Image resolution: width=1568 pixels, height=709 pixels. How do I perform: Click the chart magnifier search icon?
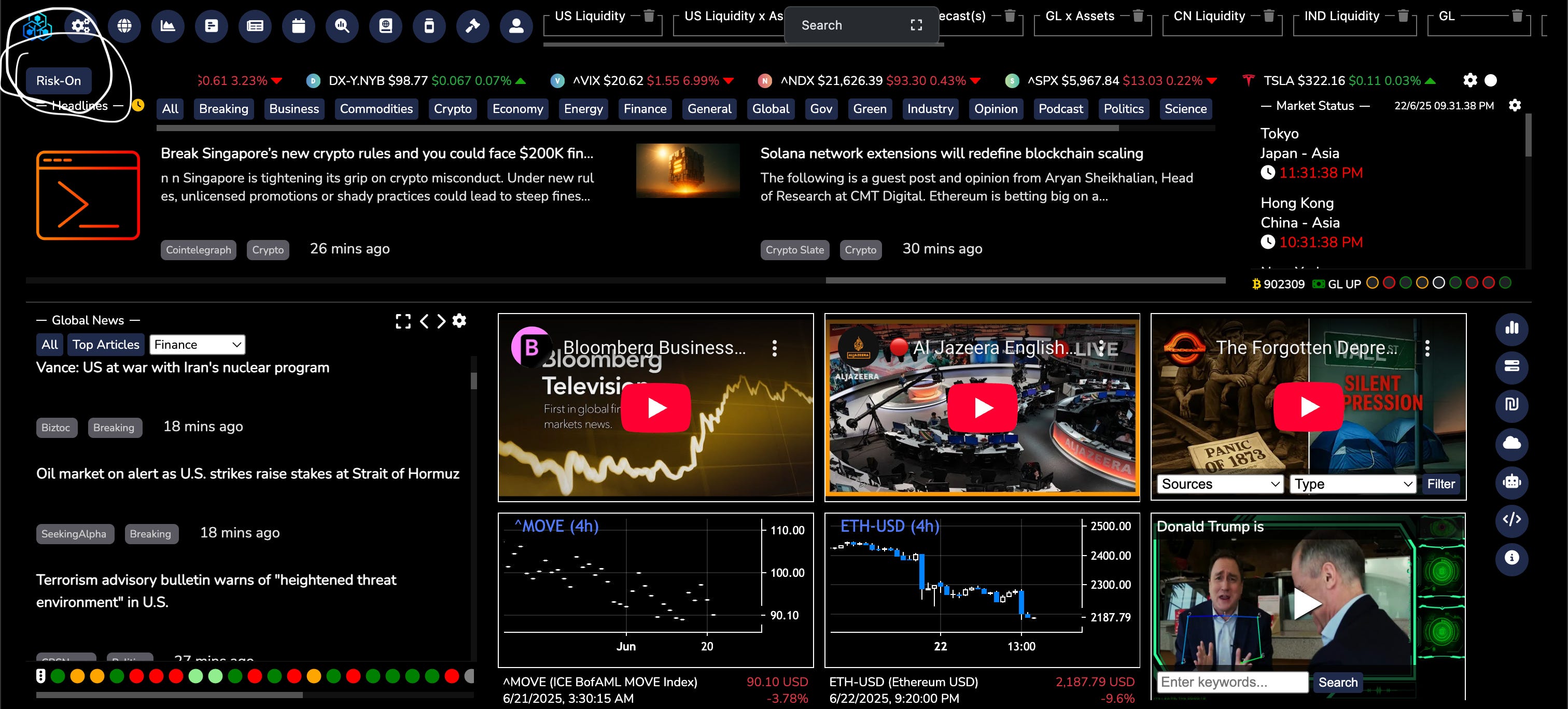pos(342,25)
